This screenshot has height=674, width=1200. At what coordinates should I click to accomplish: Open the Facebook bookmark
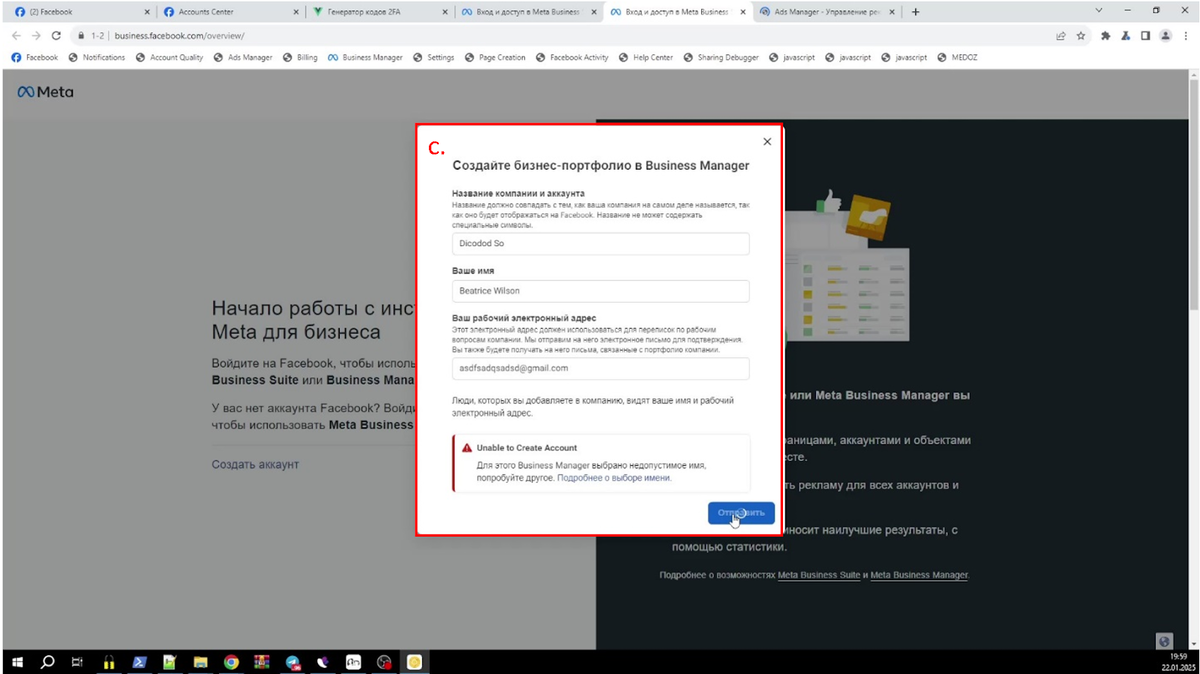[35, 57]
